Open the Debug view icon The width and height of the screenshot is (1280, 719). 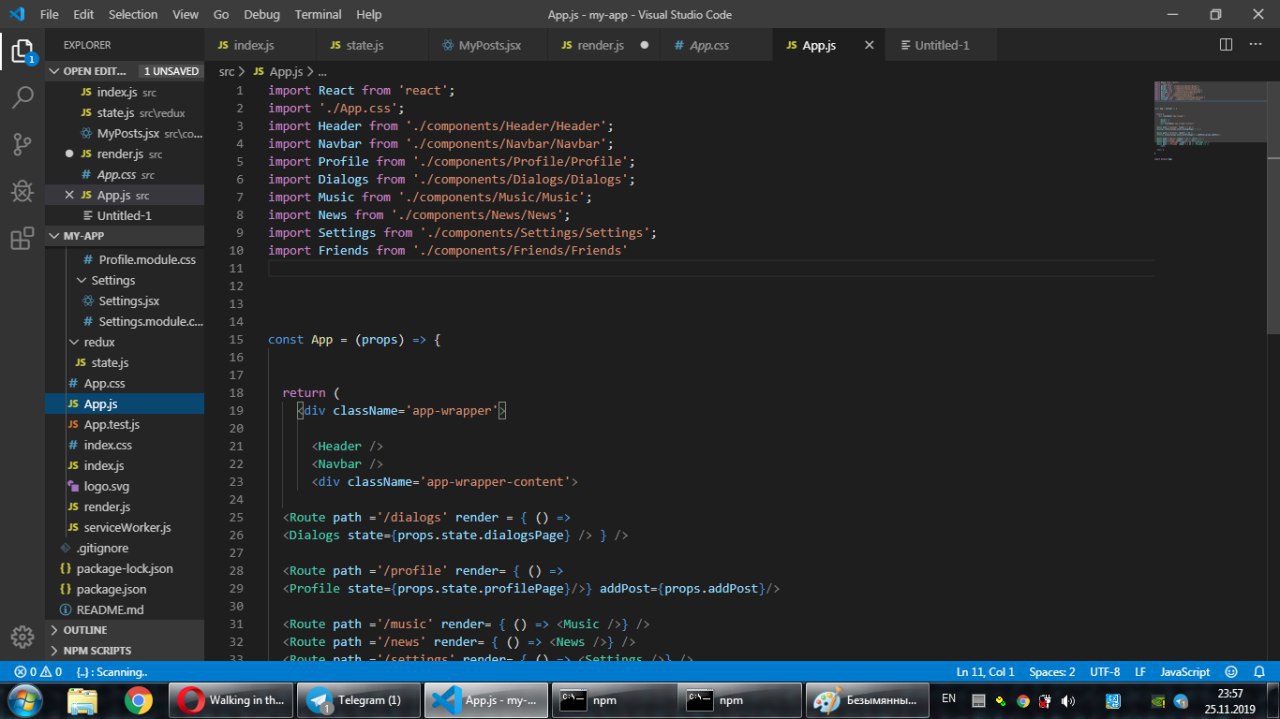pos(22,191)
